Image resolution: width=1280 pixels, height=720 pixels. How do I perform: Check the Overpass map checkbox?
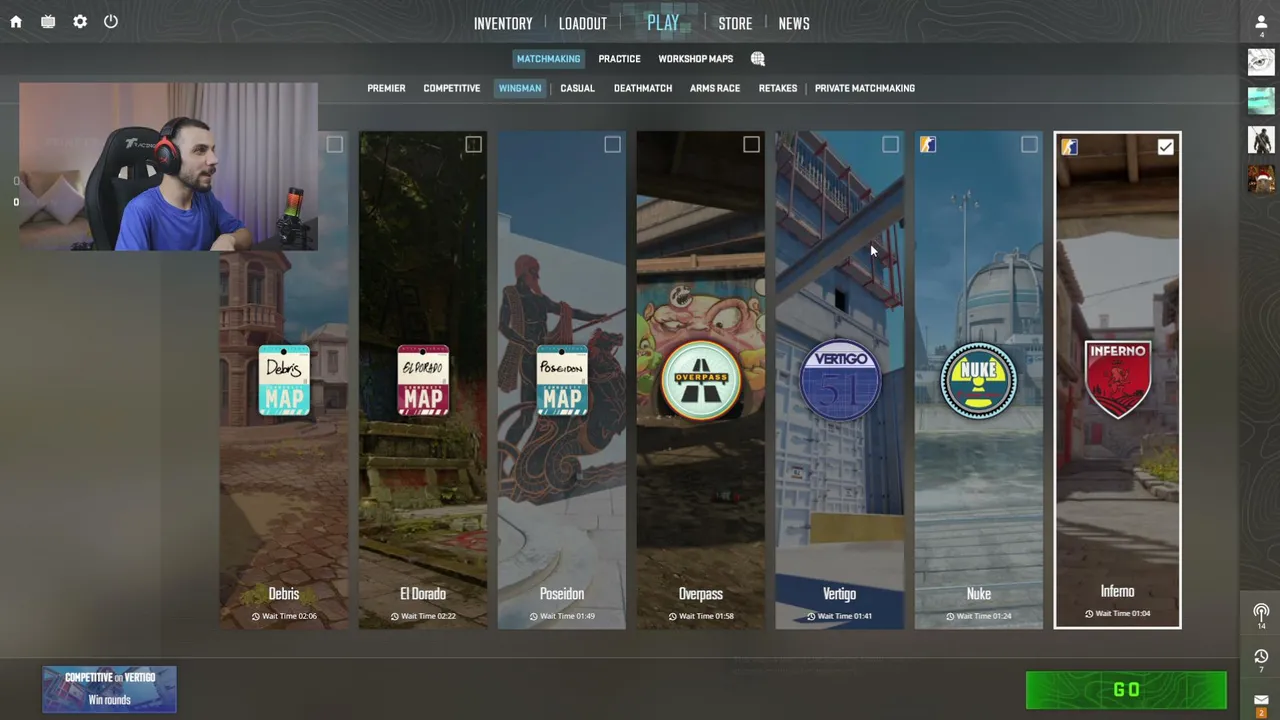tap(751, 145)
